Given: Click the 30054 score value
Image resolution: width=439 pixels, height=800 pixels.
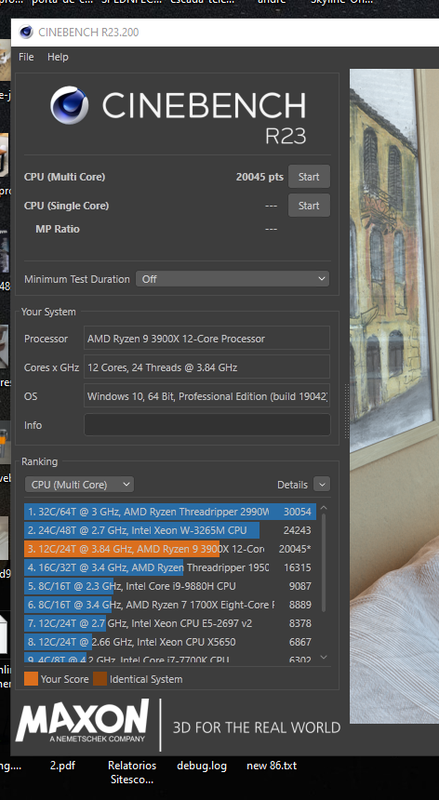Looking at the screenshot, I should click(x=297, y=512).
